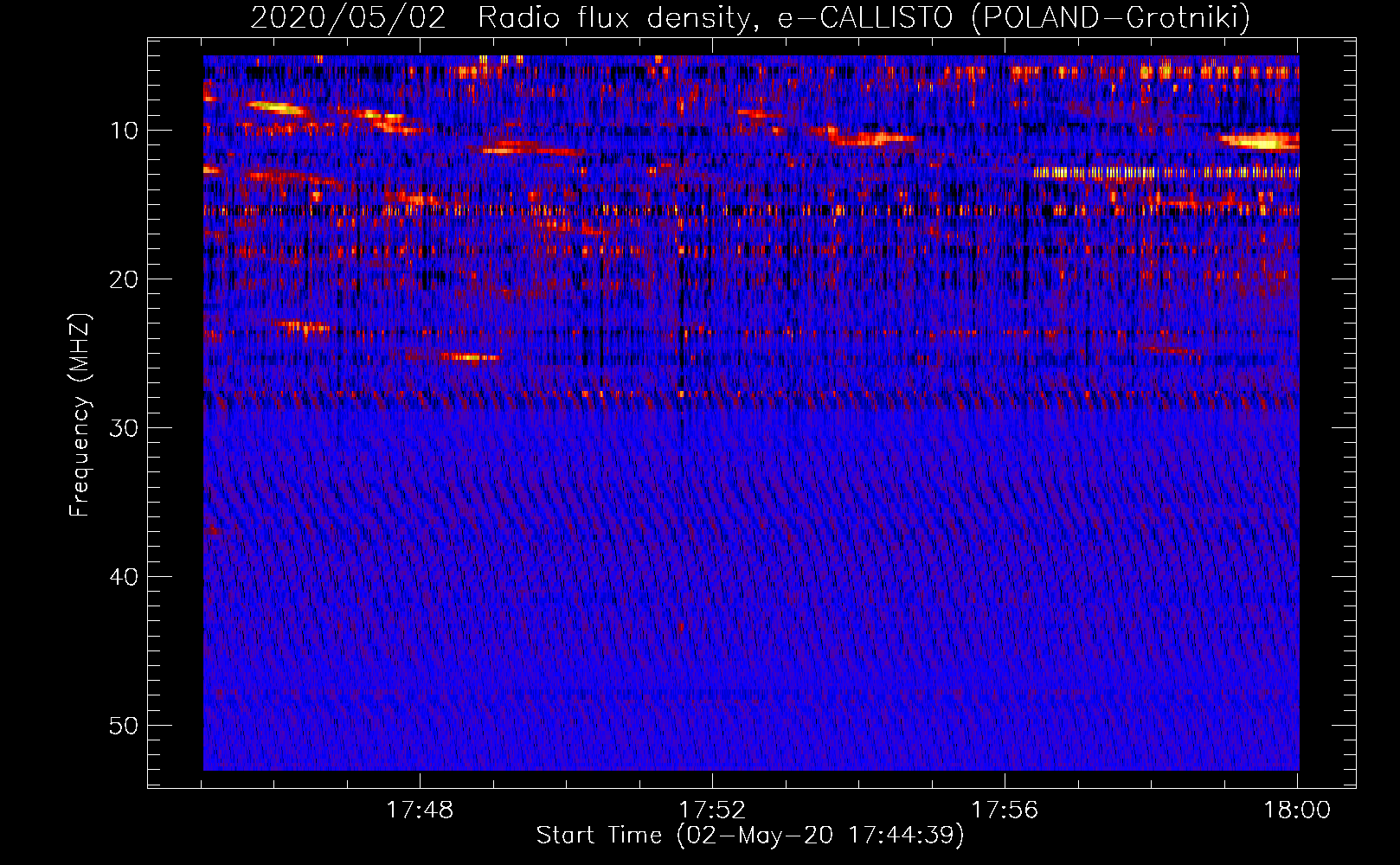This screenshot has width=1400, height=865.
Task: Click the 'Start Time (02-May-20 17:44:39)' label
Action: pos(750,836)
